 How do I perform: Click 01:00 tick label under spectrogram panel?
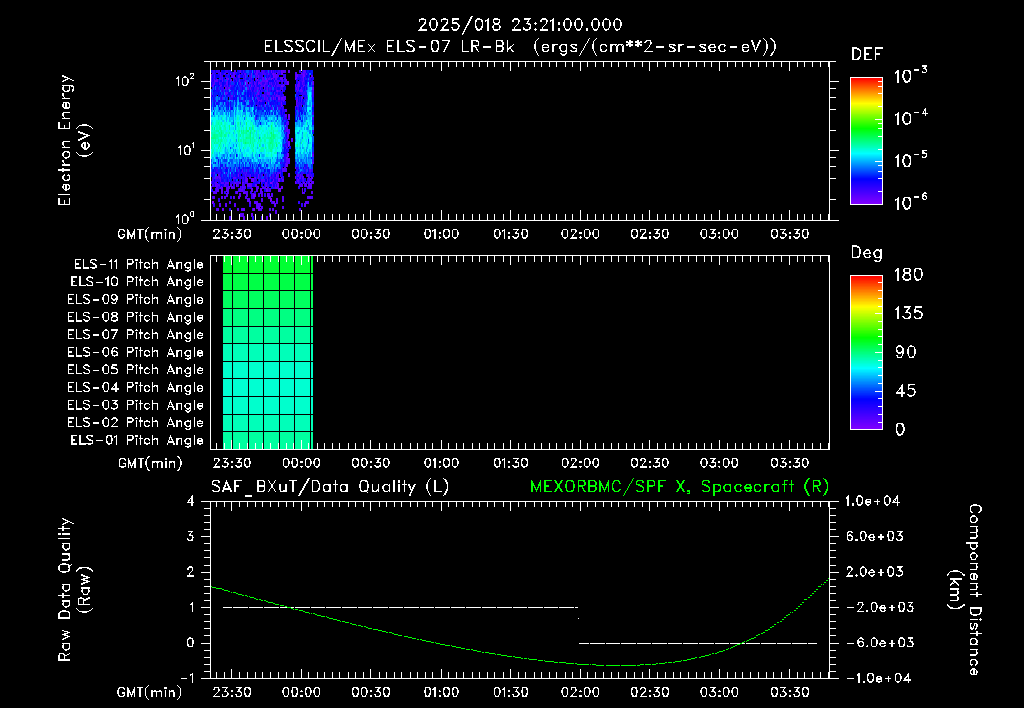click(x=441, y=234)
